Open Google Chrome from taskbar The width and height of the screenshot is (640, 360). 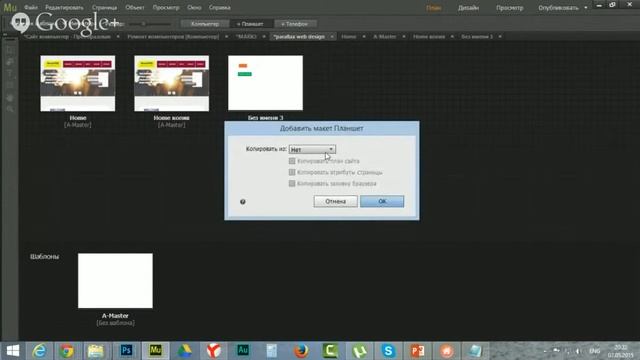point(67,351)
